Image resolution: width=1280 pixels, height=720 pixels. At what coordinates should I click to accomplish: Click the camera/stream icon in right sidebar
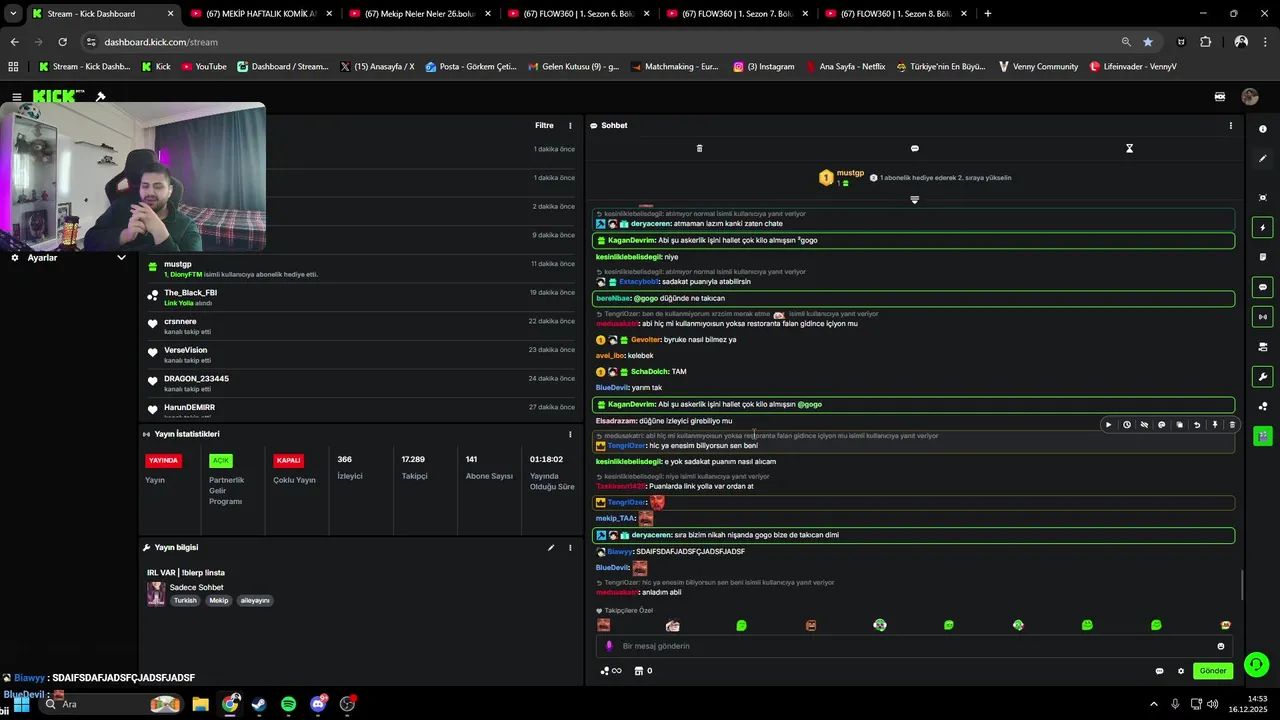(1263, 347)
